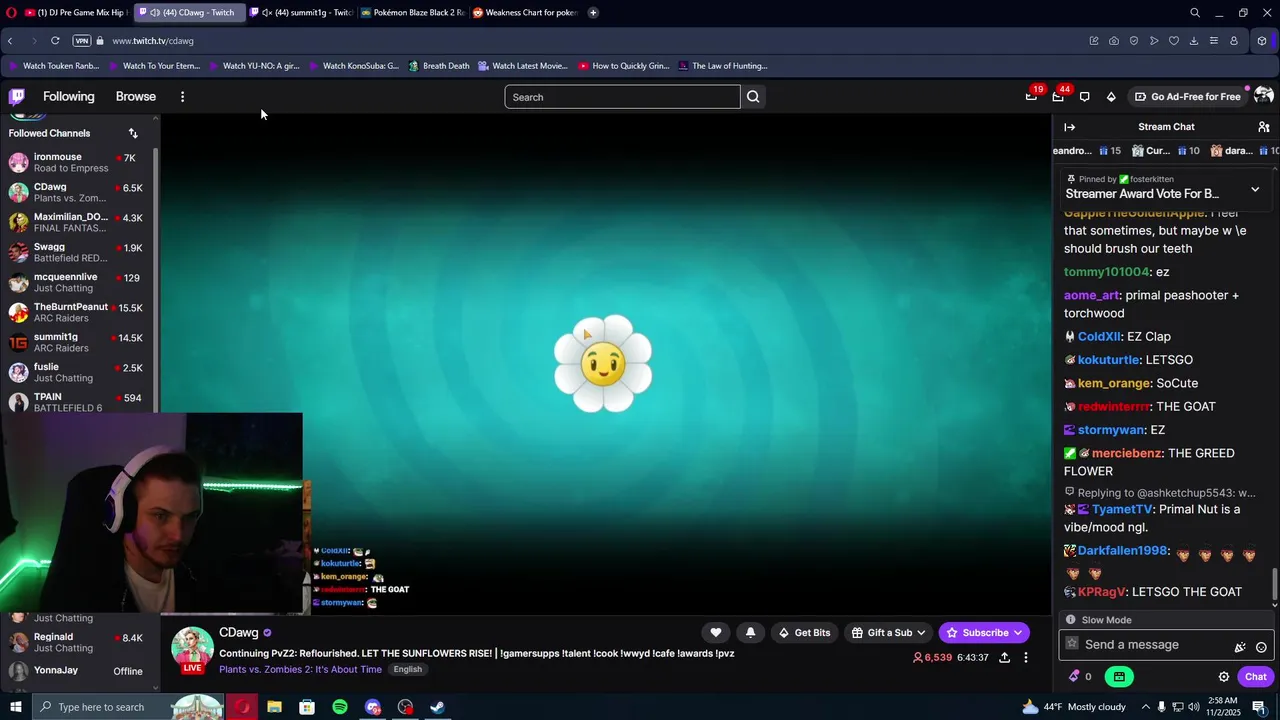The image size is (1280, 720).
Task: Open Breath Death bookmark
Action: (438, 66)
